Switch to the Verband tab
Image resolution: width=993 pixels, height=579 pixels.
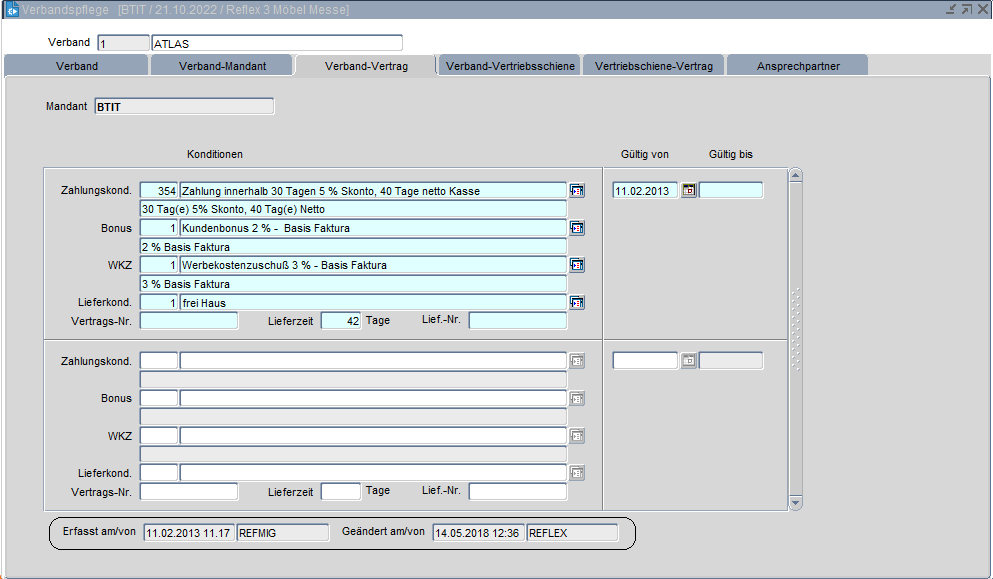pos(75,66)
